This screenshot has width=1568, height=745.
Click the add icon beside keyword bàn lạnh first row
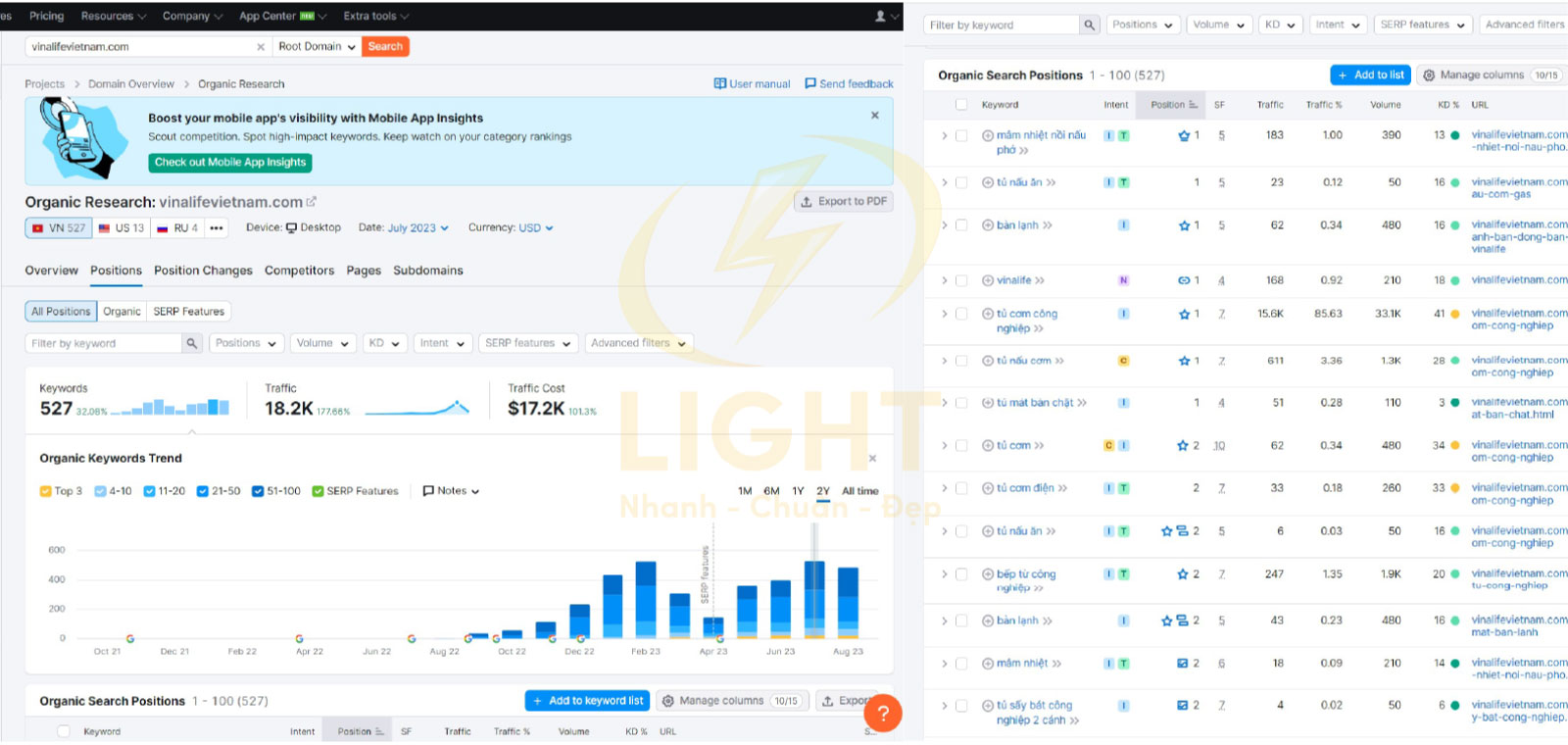988,225
